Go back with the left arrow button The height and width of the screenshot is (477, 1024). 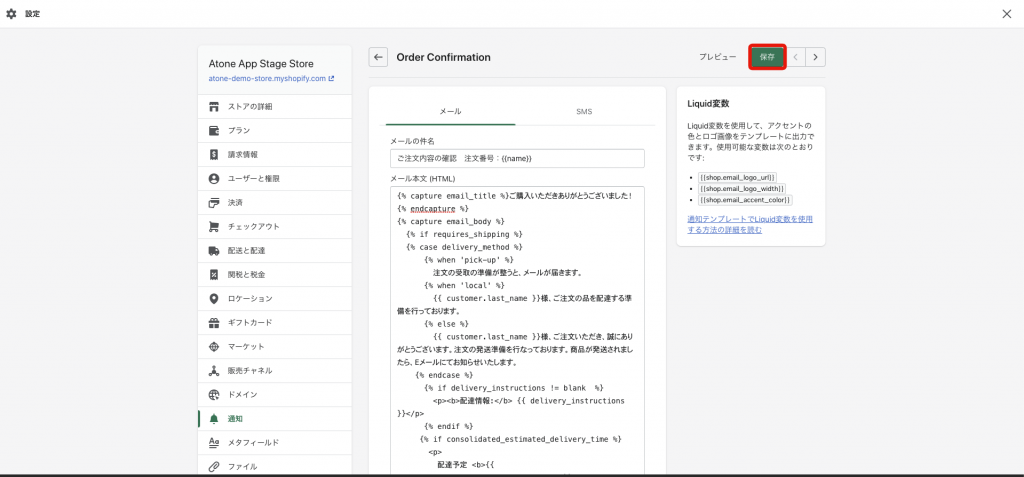point(378,57)
